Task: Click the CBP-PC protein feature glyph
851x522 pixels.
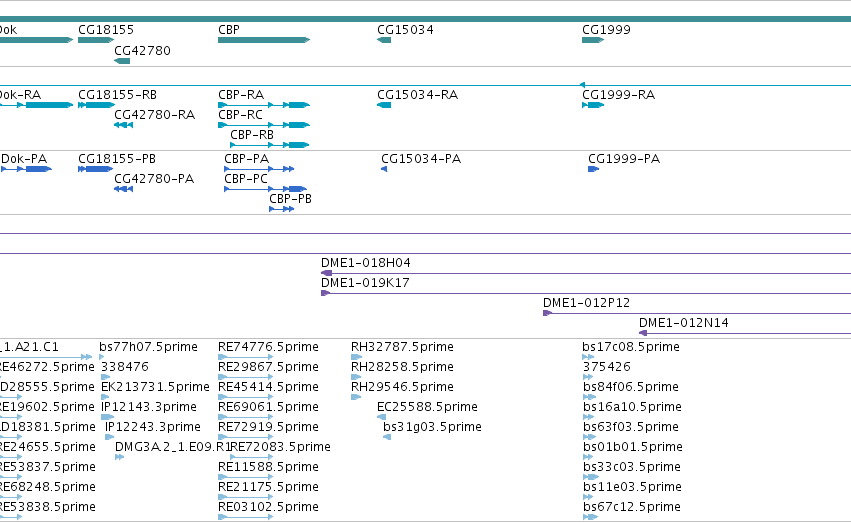Action: (265, 189)
